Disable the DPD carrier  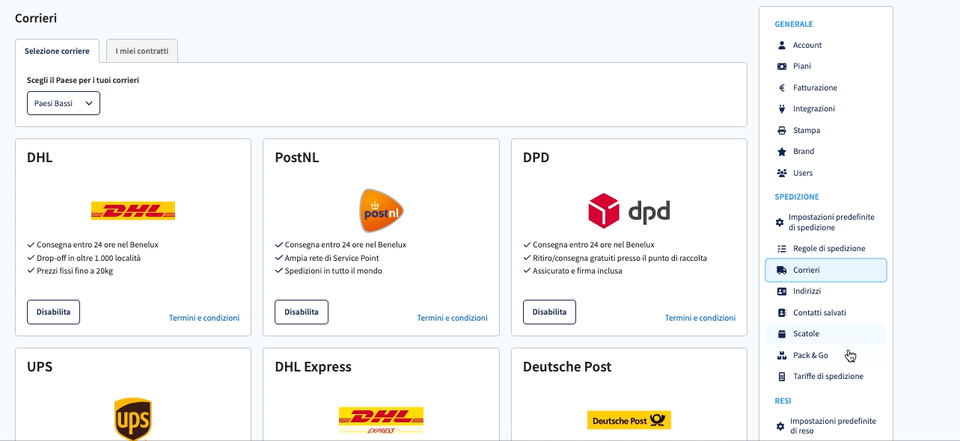click(x=549, y=312)
